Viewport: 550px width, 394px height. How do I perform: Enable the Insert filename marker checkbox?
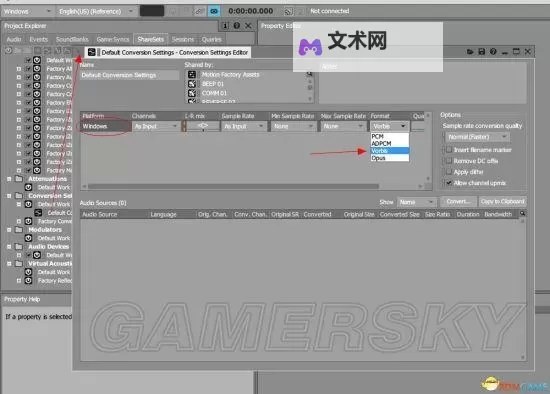tap(449, 150)
